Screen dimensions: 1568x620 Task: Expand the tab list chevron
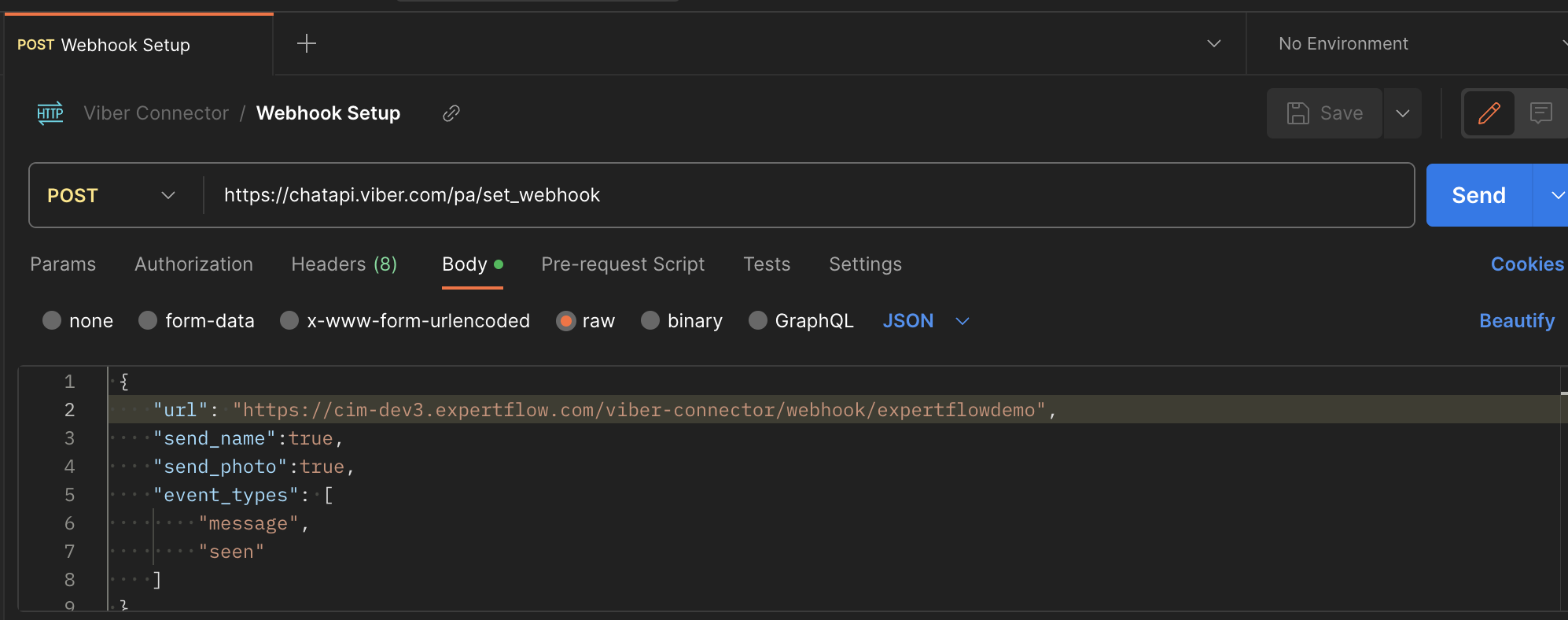[1213, 43]
